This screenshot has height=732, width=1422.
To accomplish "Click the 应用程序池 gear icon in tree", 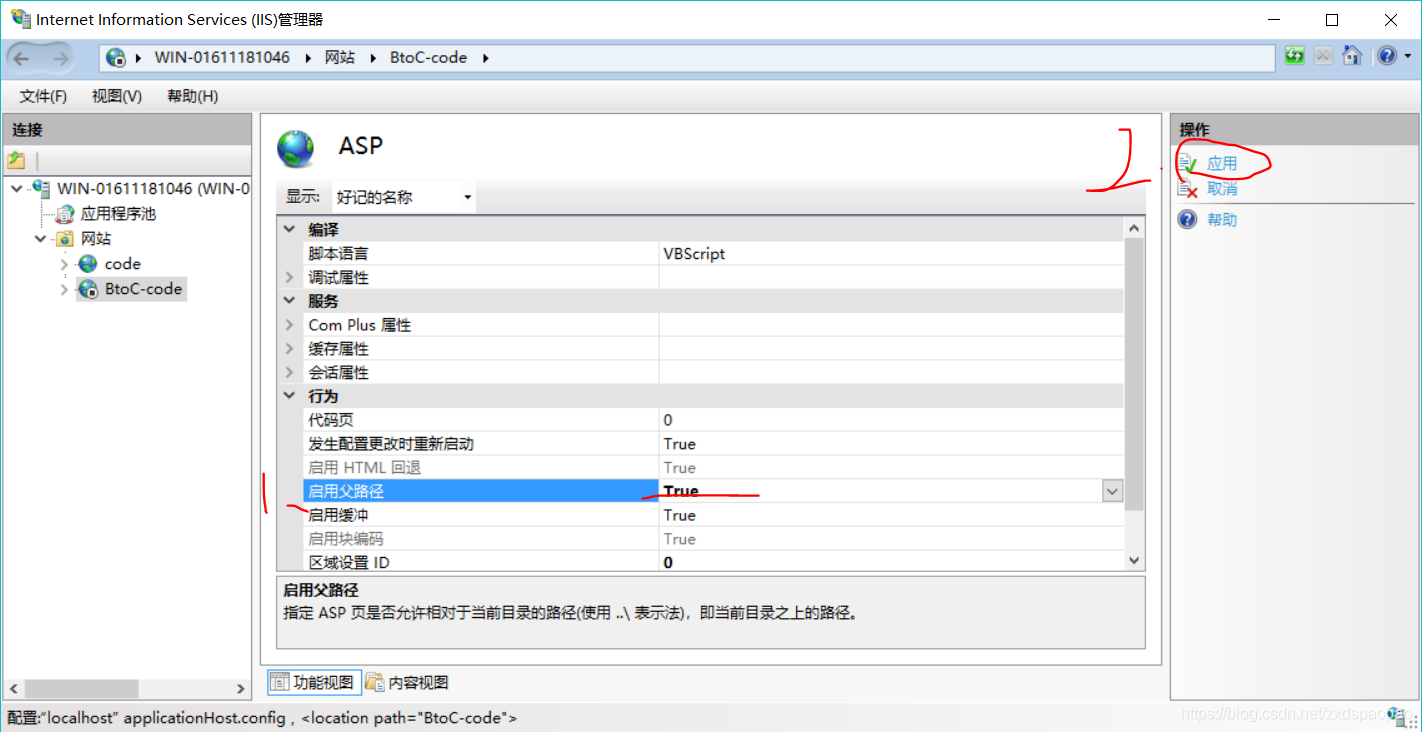I will click(65, 213).
